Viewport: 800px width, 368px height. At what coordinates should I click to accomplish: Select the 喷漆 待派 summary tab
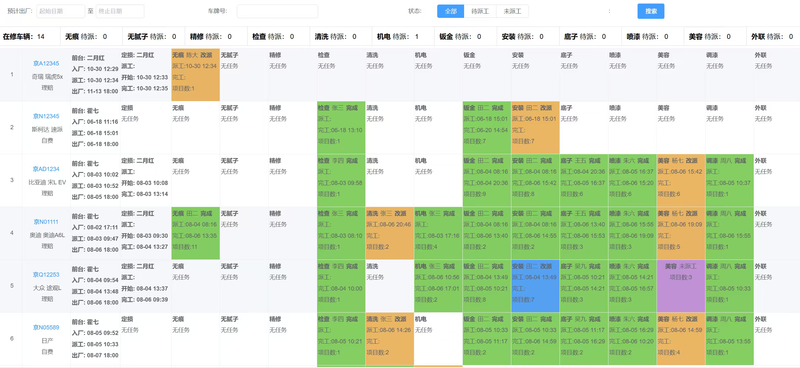click(652, 37)
